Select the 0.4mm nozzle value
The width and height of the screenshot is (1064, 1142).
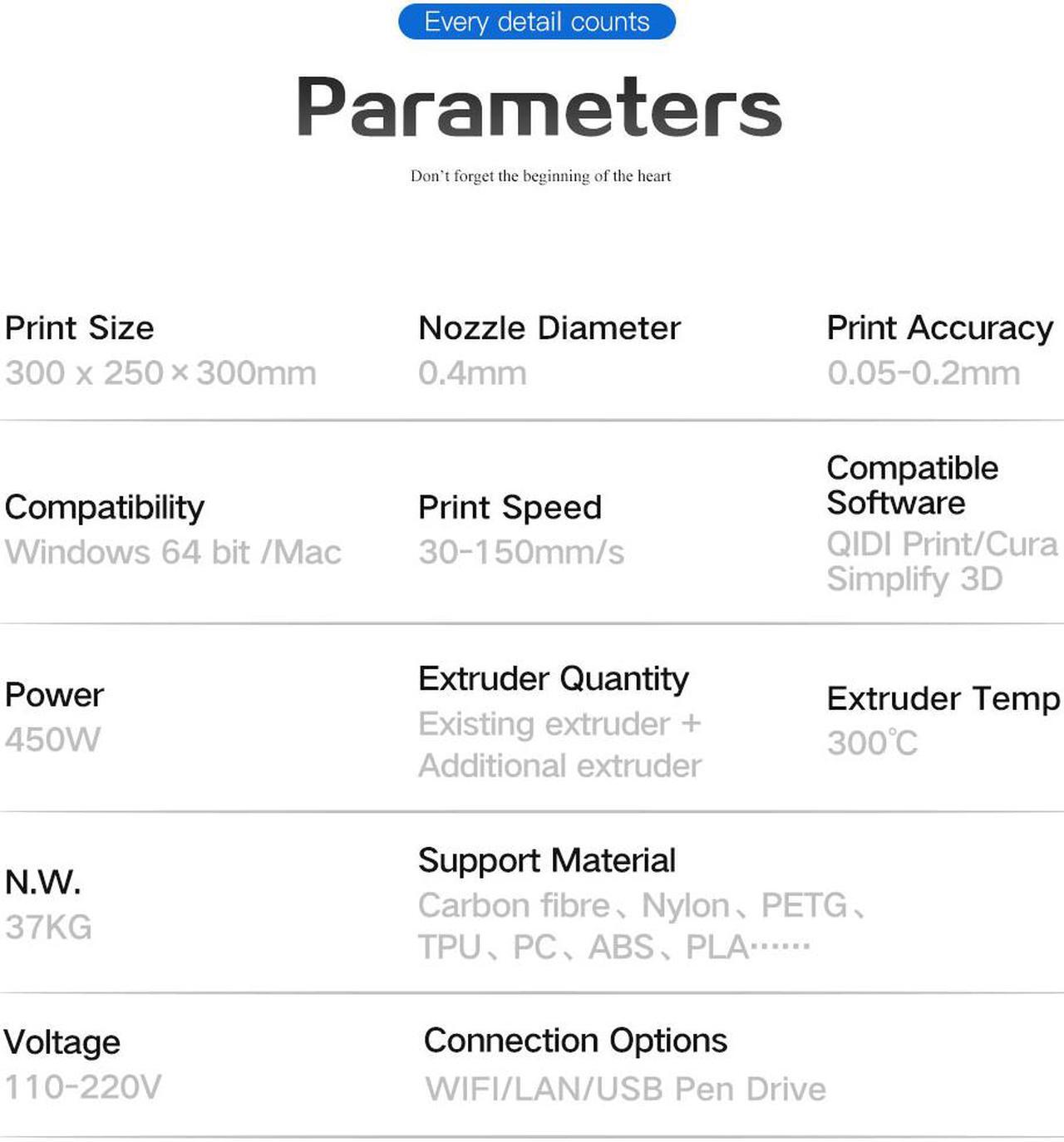[473, 373]
